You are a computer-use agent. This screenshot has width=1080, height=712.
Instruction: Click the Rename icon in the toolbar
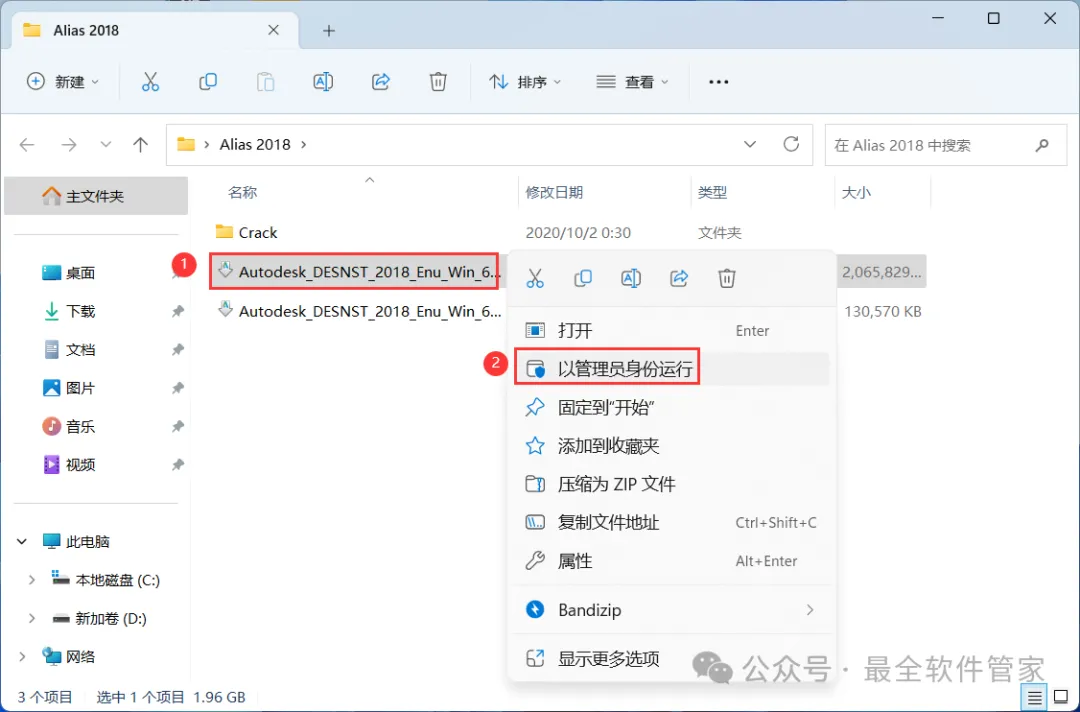323,82
